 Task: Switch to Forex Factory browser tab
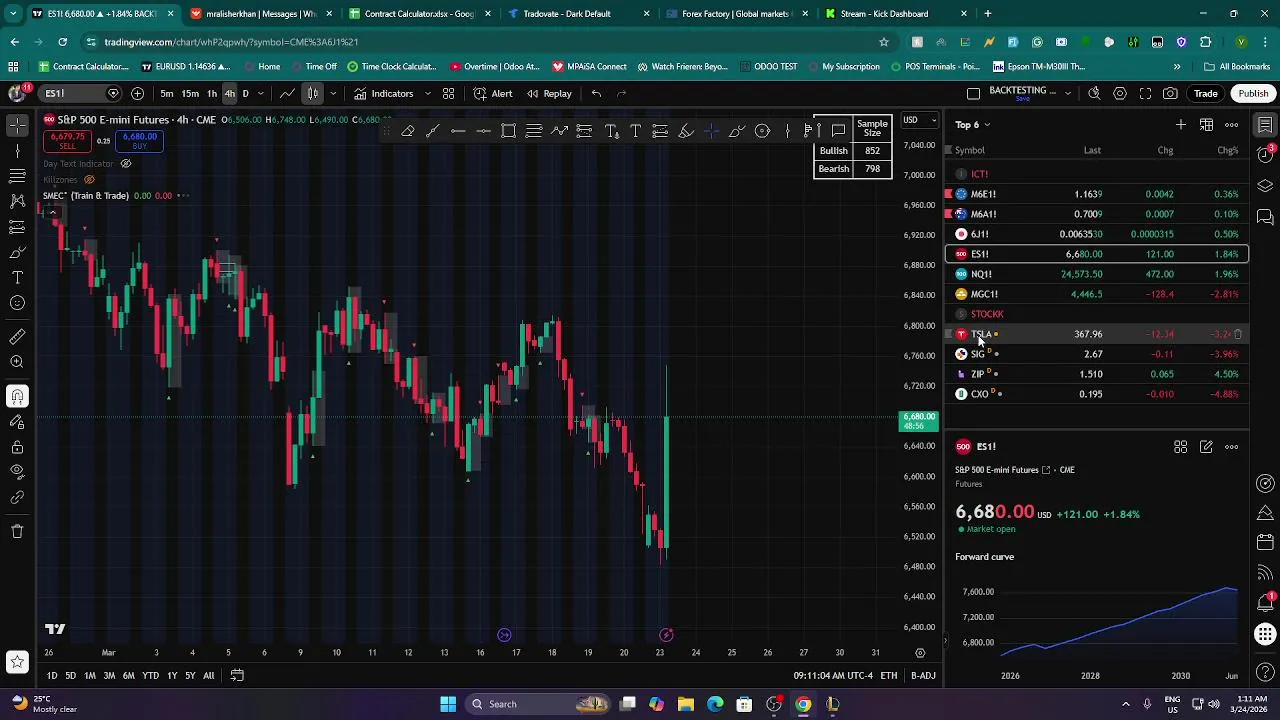tap(737, 14)
